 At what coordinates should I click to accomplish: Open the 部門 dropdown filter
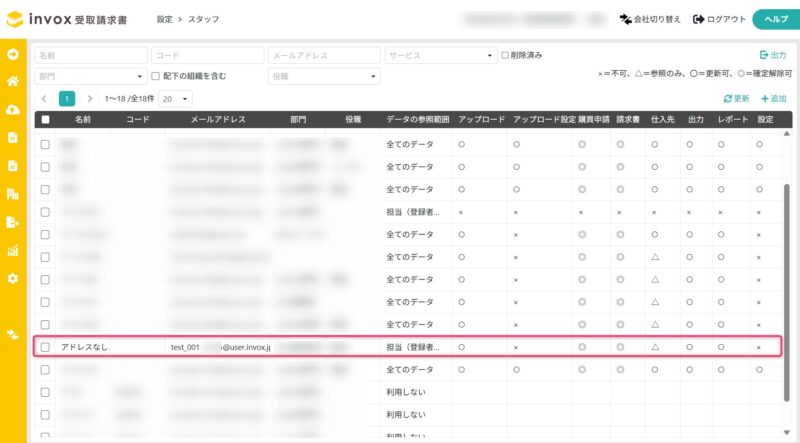91,76
